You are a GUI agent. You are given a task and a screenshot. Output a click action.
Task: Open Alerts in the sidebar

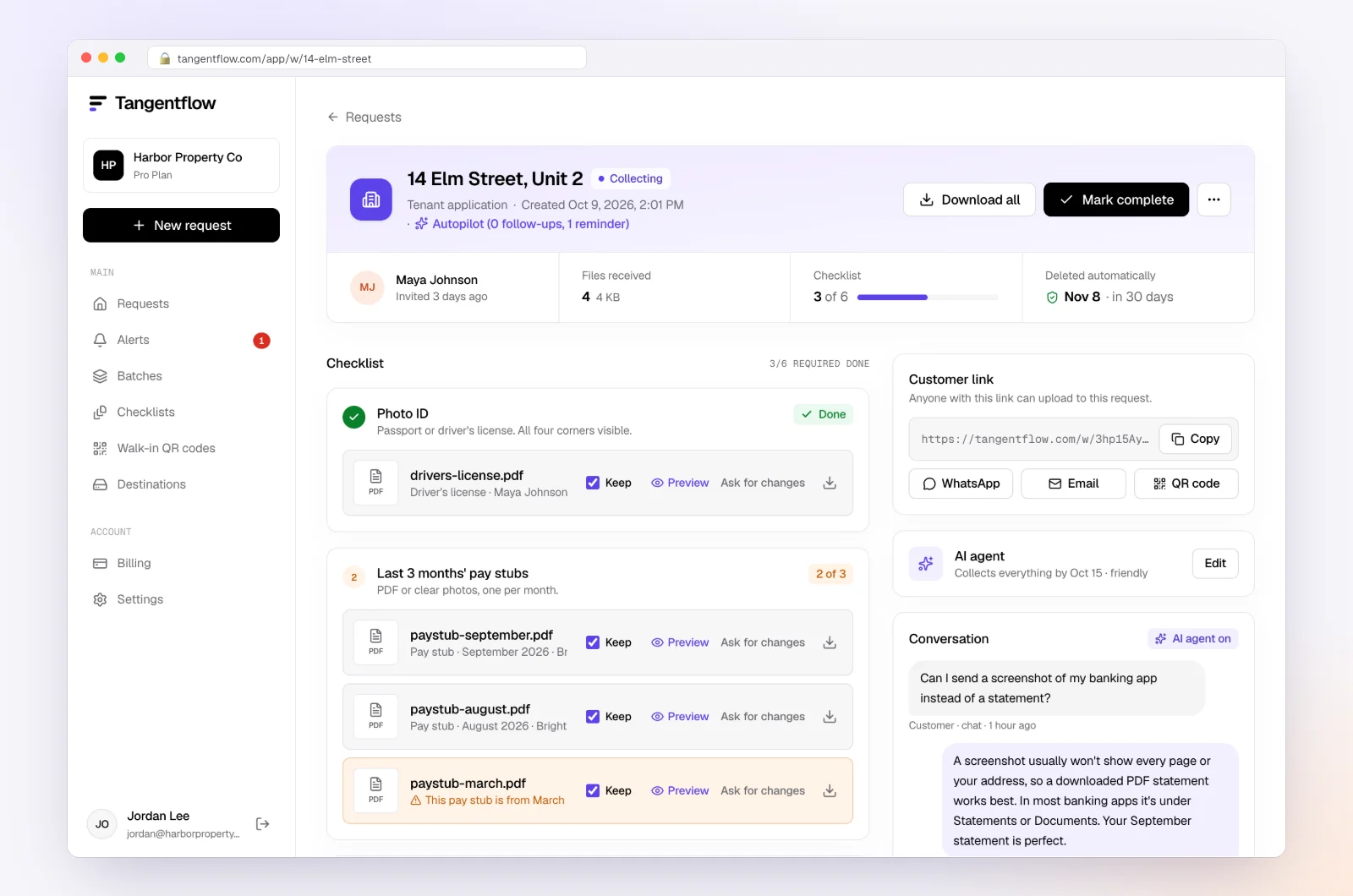pyautogui.click(x=181, y=340)
